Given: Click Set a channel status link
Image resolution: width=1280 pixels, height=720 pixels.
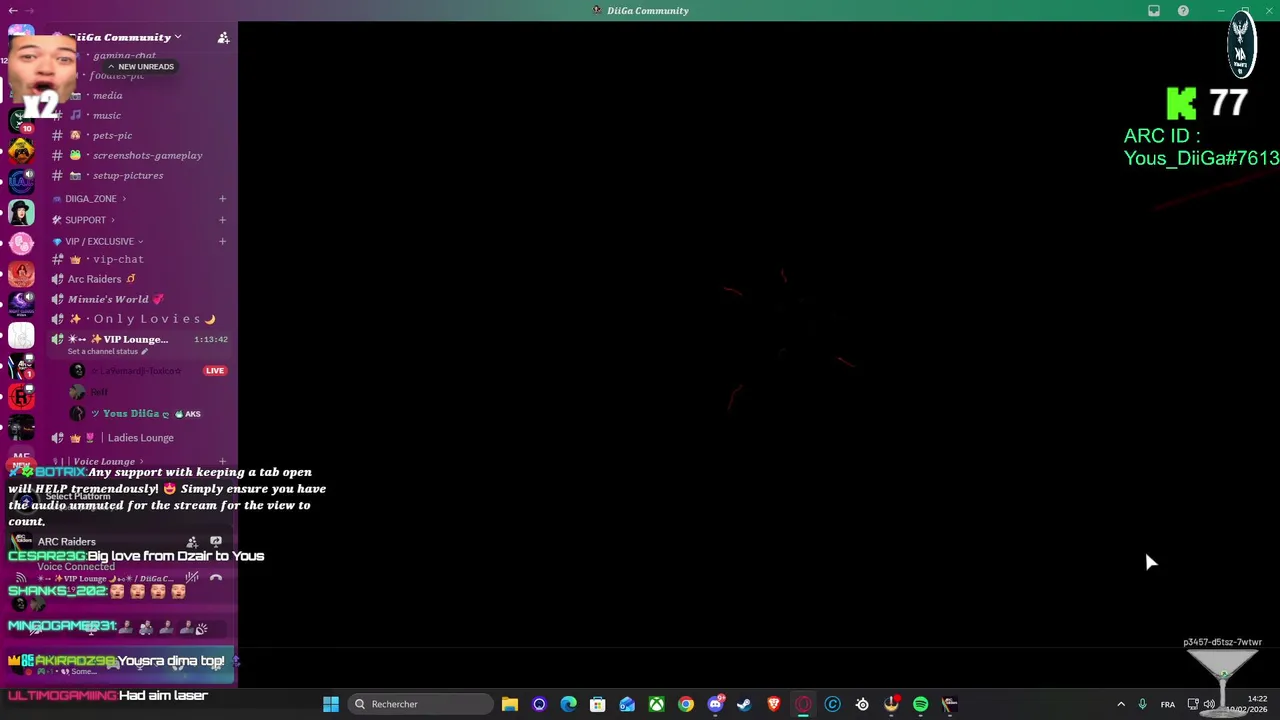Looking at the screenshot, I should click(107, 352).
